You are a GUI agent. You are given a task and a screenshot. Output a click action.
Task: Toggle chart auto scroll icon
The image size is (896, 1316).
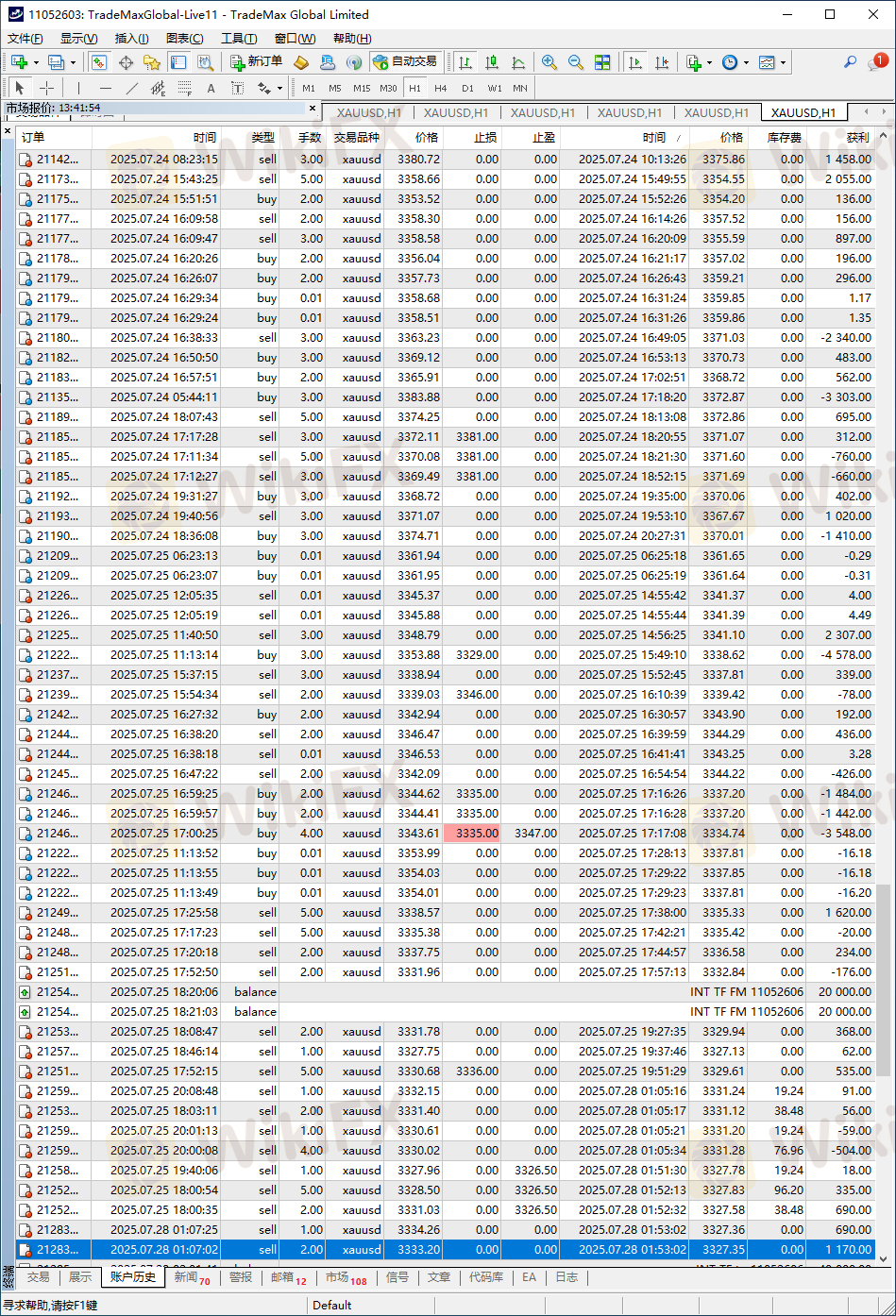(x=635, y=62)
